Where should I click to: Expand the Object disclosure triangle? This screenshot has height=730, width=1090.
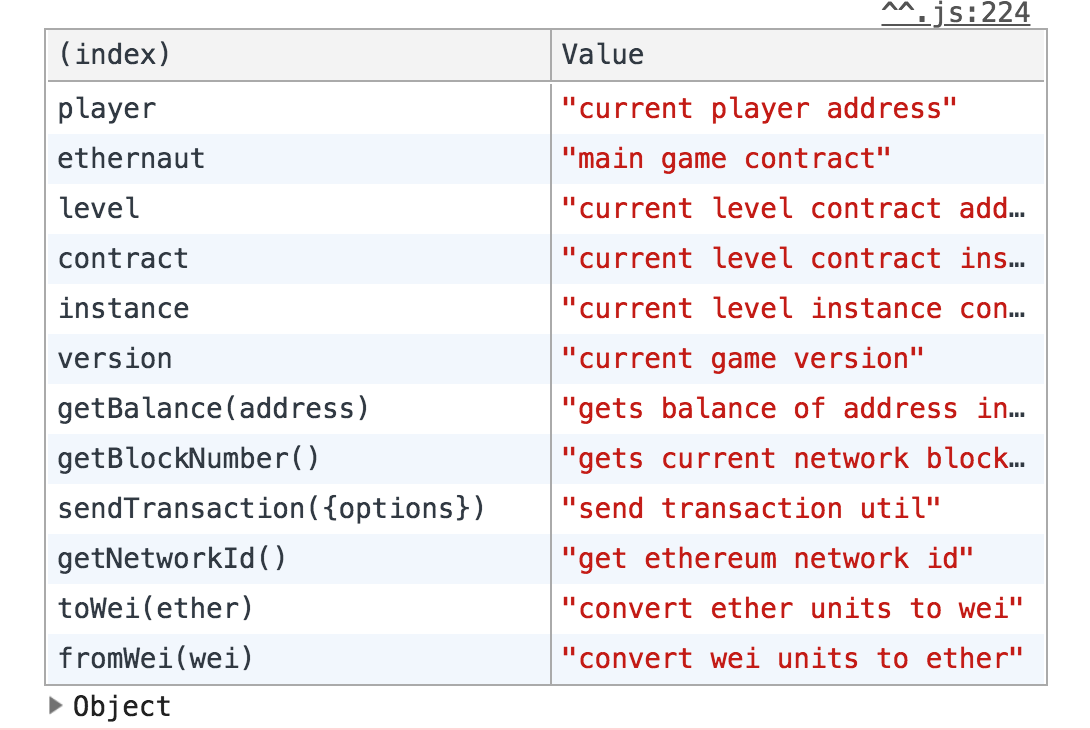point(56,706)
